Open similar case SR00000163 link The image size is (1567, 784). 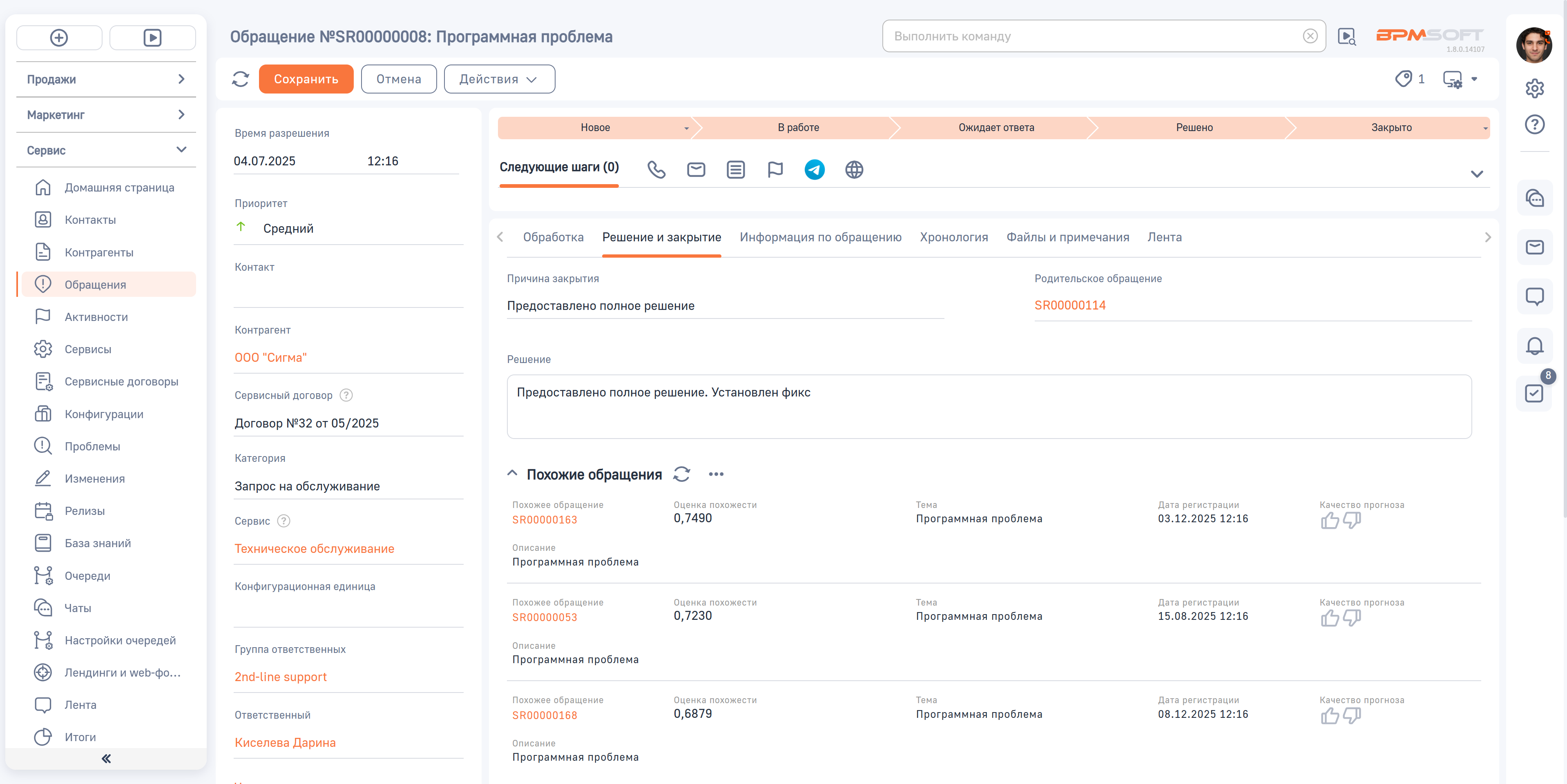[545, 519]
